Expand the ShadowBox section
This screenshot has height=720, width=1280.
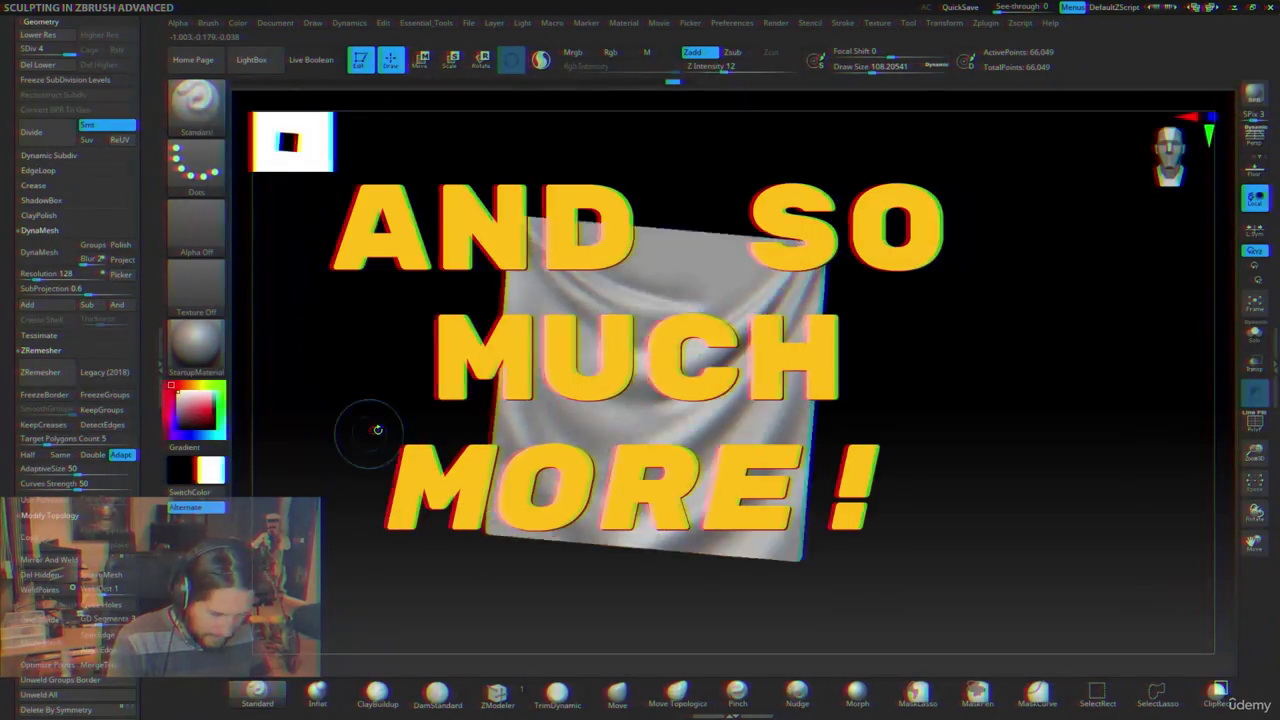tap(41, 200)
